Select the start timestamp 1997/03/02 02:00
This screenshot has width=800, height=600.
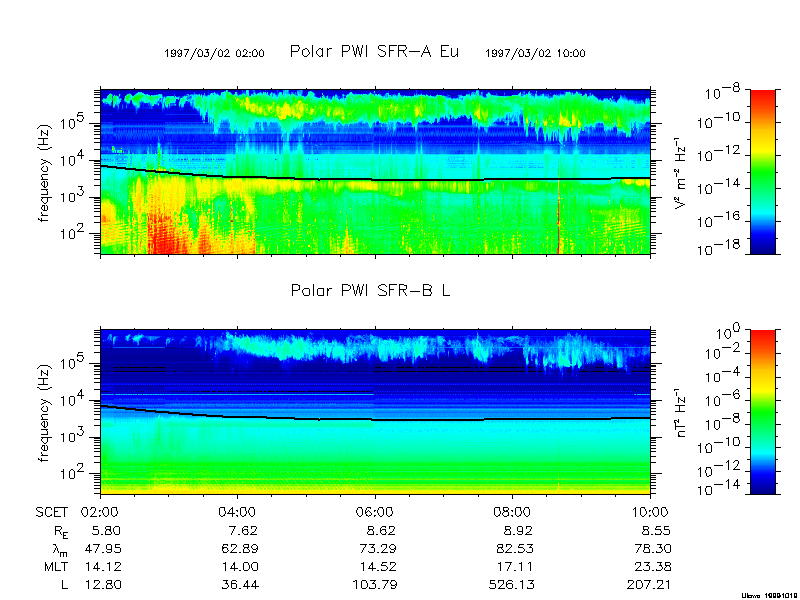coord(214,54)
